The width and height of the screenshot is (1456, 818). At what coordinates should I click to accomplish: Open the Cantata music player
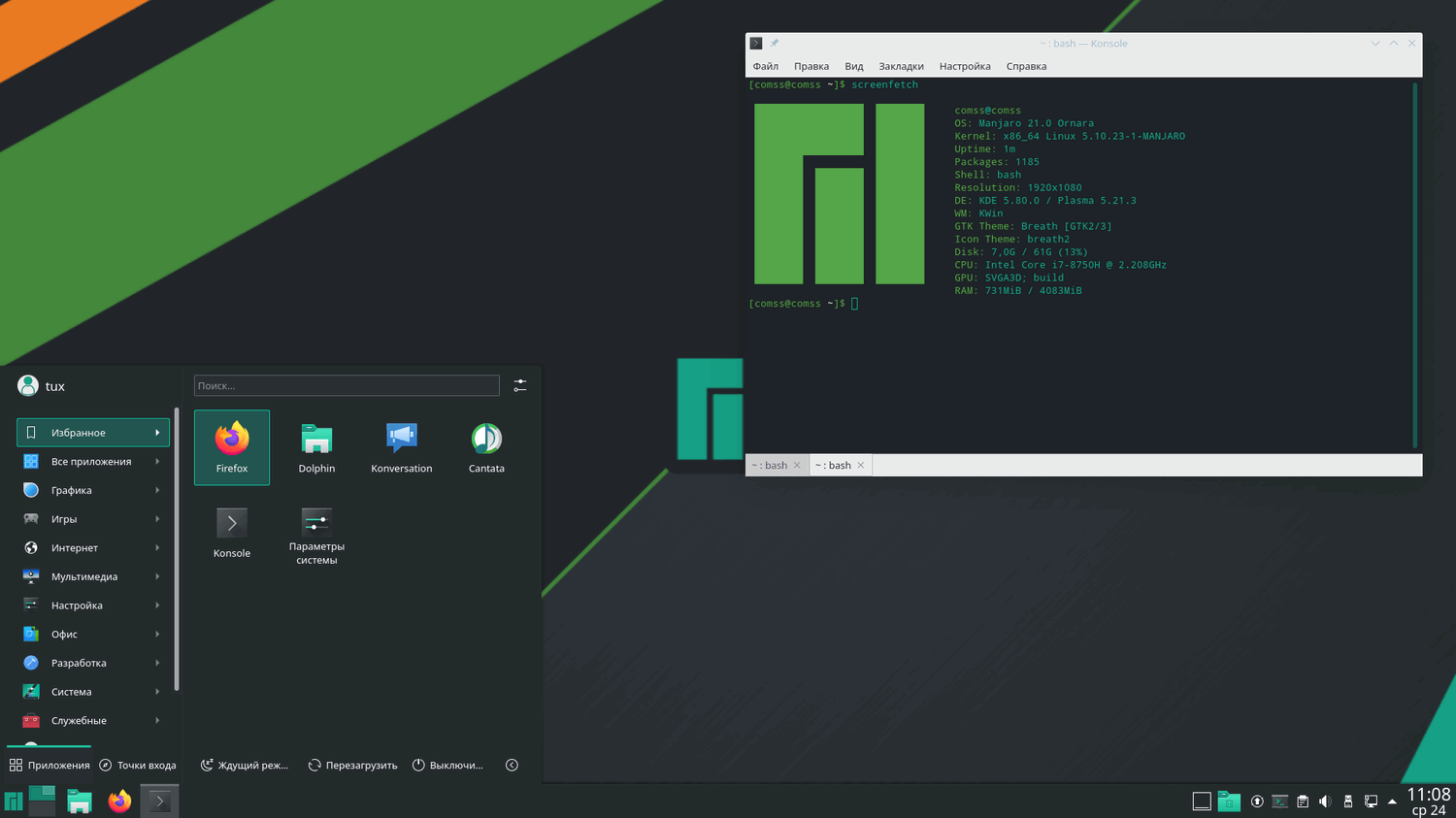point(486,446)
